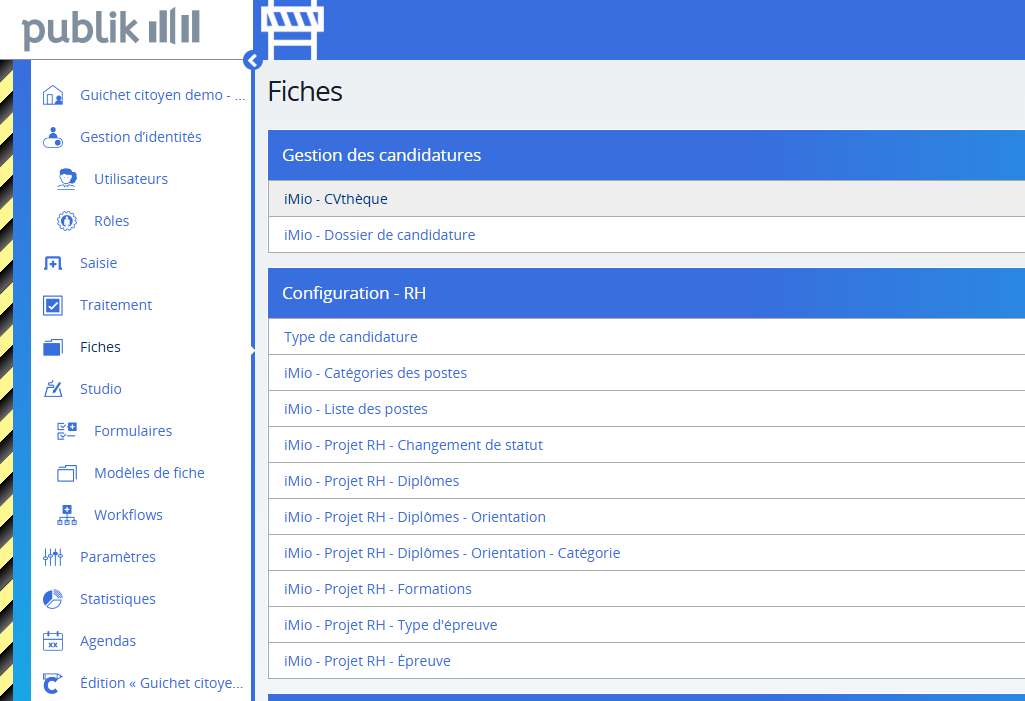Select the Utilisateurs user icon
The width and height of the screenshot is (1025, 701).
point(66,178)
